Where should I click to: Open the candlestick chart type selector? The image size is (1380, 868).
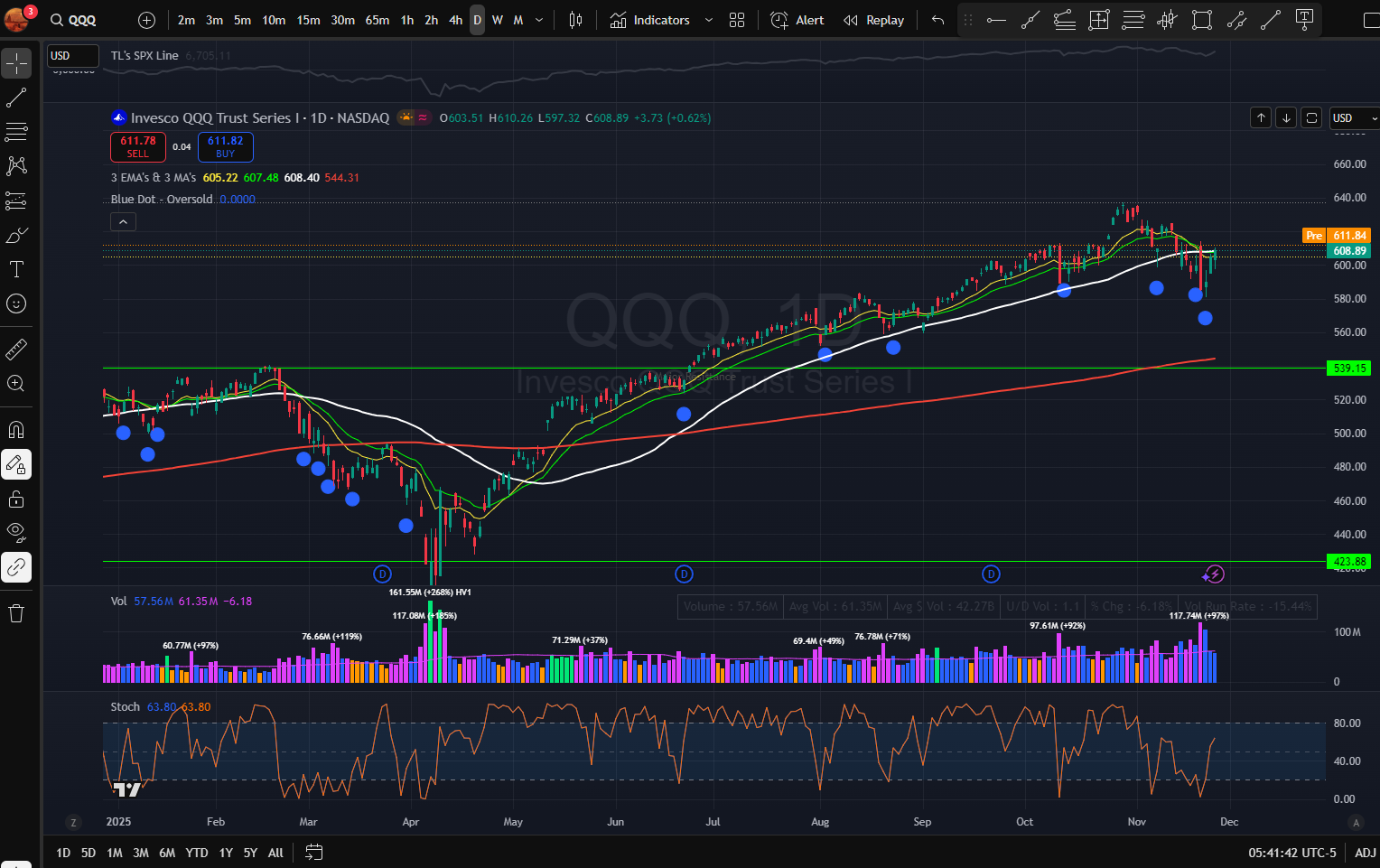coord(575,20)
